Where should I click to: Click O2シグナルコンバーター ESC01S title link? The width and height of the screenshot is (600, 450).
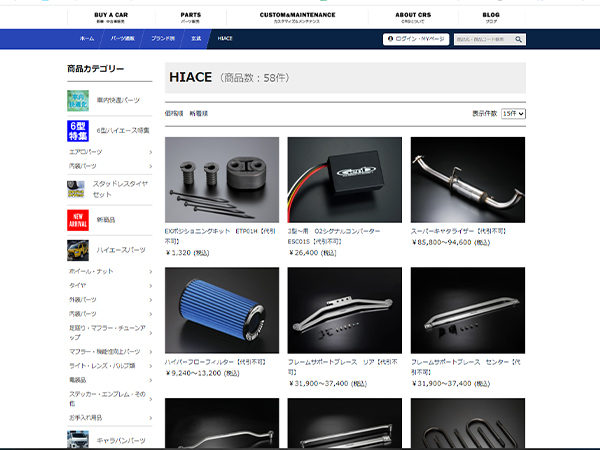[x=334, y=236]
